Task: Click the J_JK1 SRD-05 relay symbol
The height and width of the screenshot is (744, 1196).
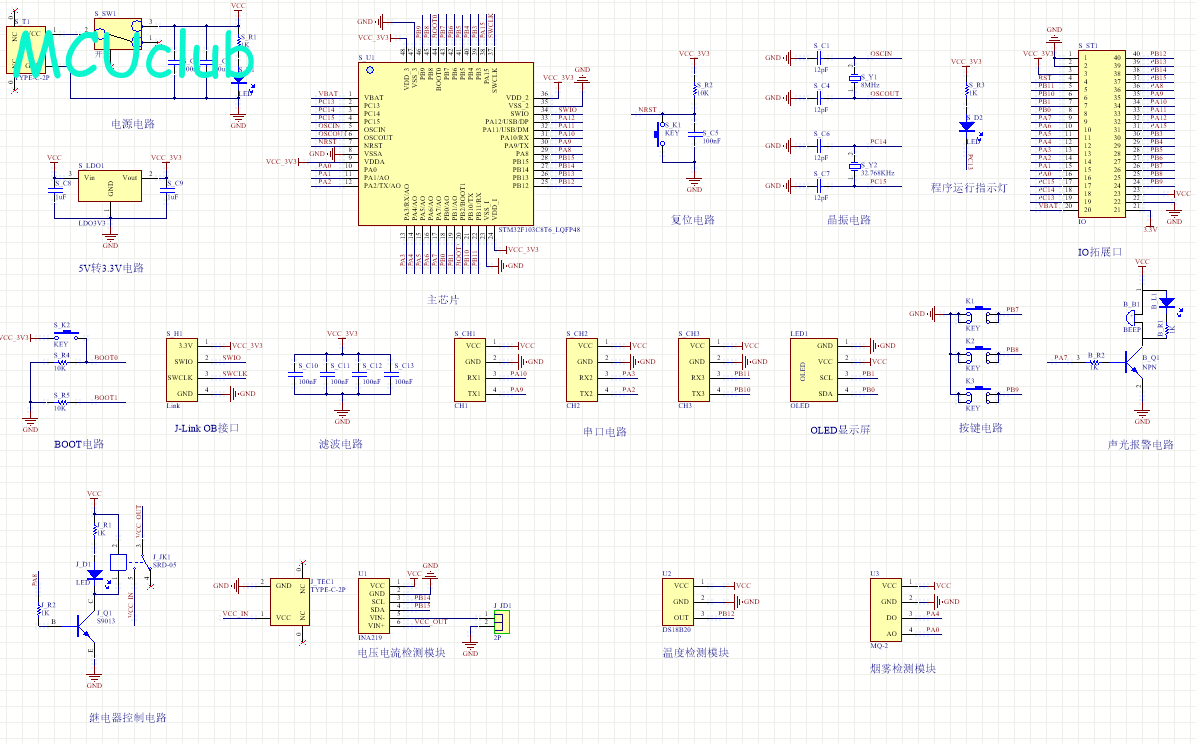Action: (130, 563)
